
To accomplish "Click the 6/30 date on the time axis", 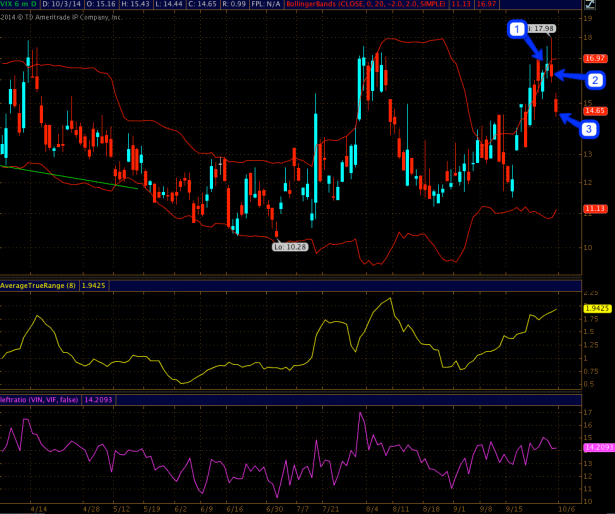I will coord(272,507).
